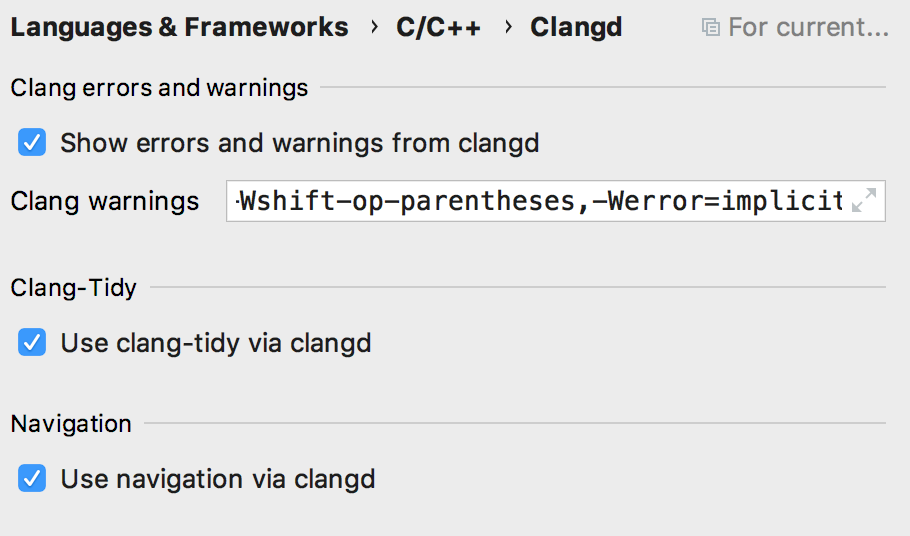Viewport: 910px width, 536px height.
Task: Click the Navigation section header
Action: (x=71, y=423)
